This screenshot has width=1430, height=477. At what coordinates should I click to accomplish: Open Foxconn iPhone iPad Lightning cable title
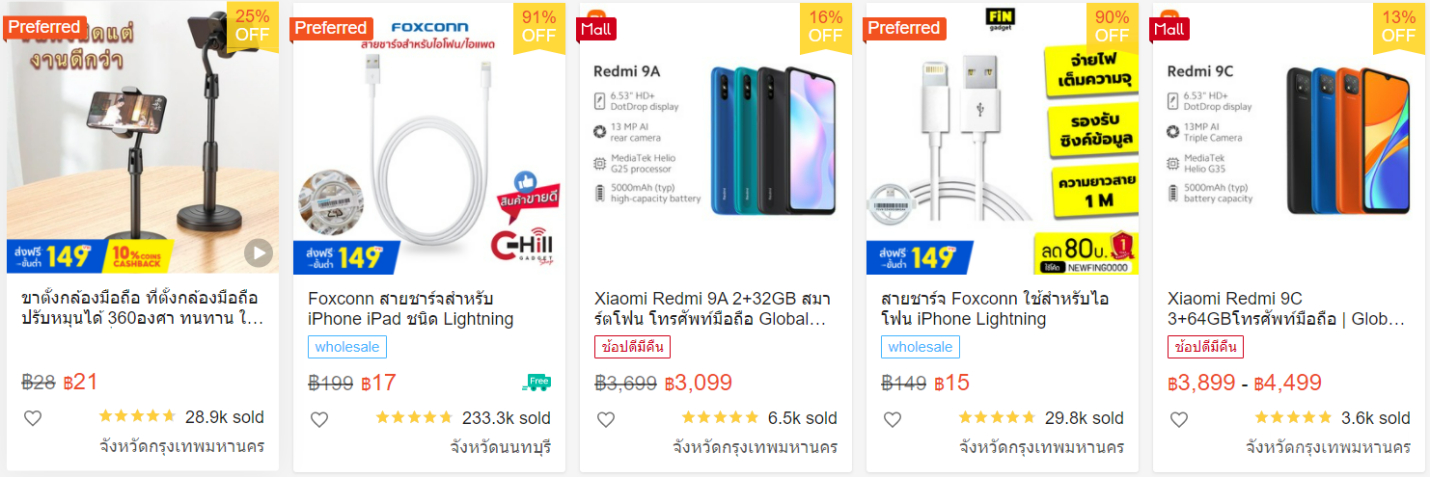411,309
